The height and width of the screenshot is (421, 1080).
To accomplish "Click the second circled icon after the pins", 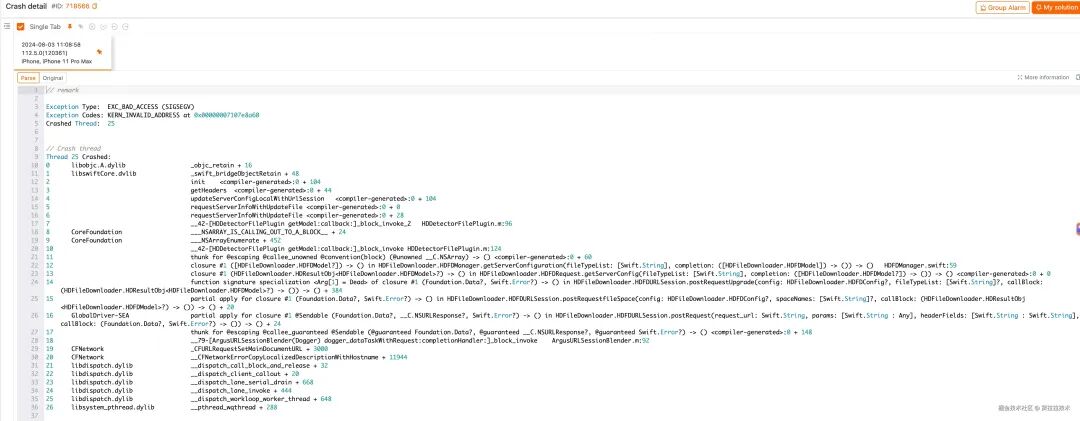I will pyautogui.click(x=103, y=26).
